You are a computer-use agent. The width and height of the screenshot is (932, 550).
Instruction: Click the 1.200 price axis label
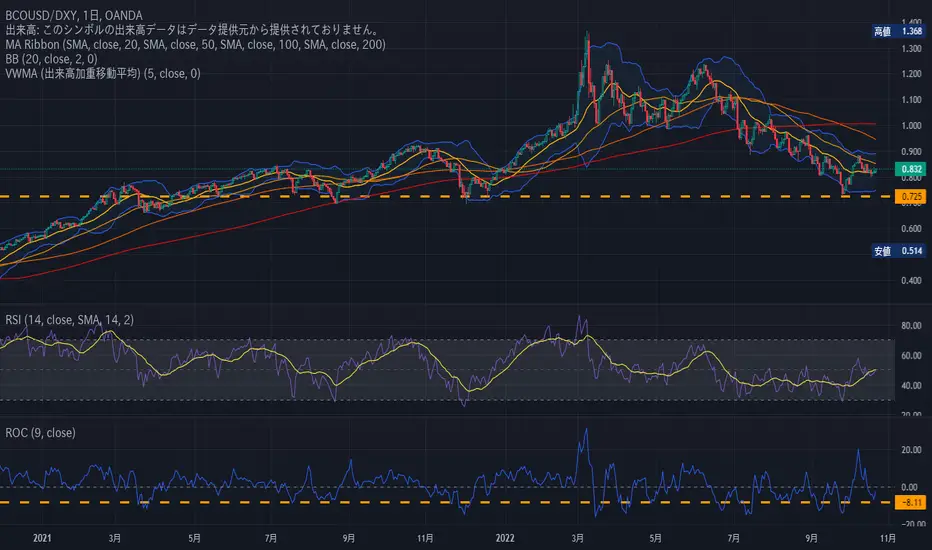pos(912,74)
